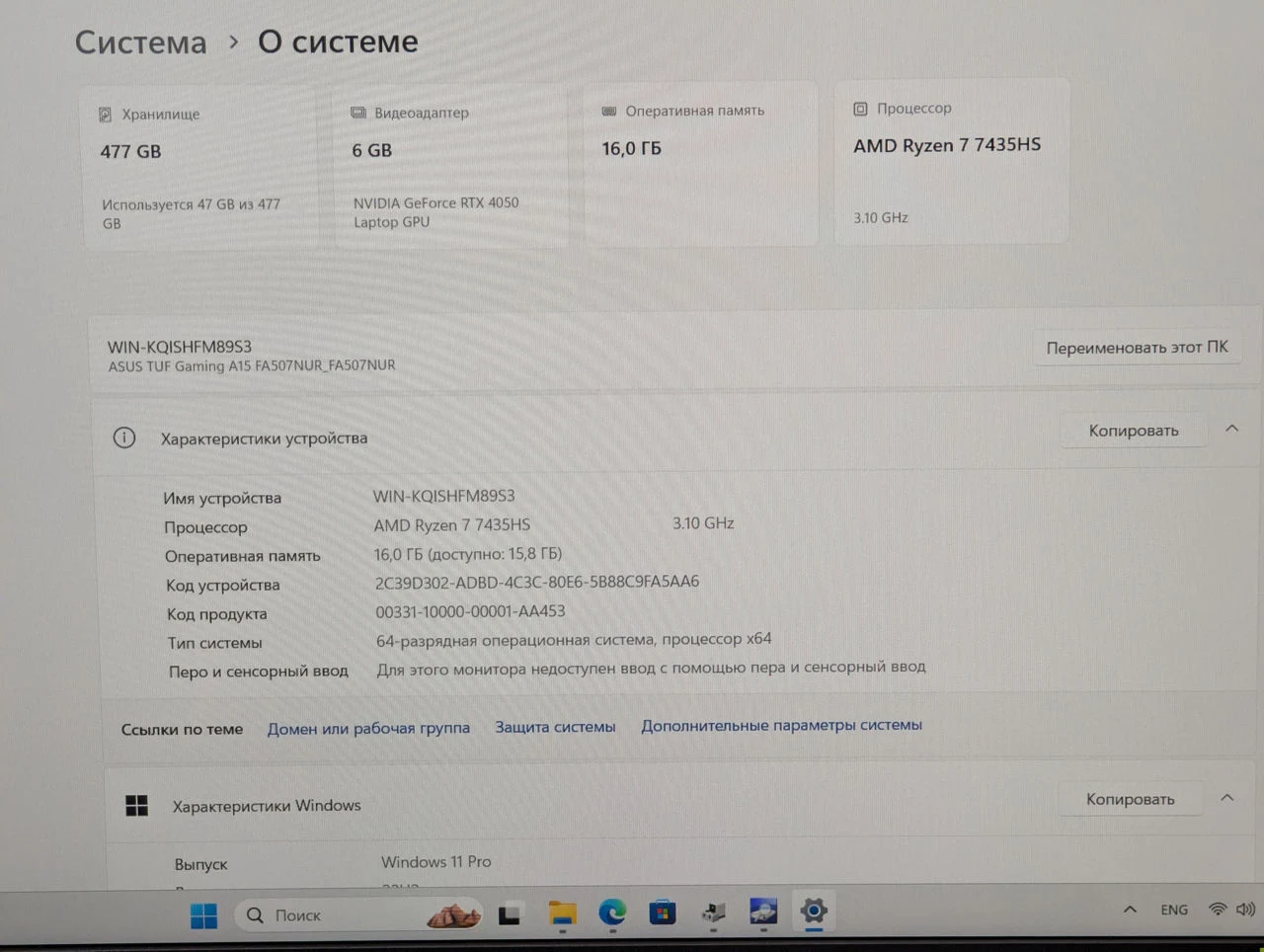This screenshot has height=952, width=1264.
Task: Click the Видеоадаптер 6 GB card
Action: tap(450, 166)
